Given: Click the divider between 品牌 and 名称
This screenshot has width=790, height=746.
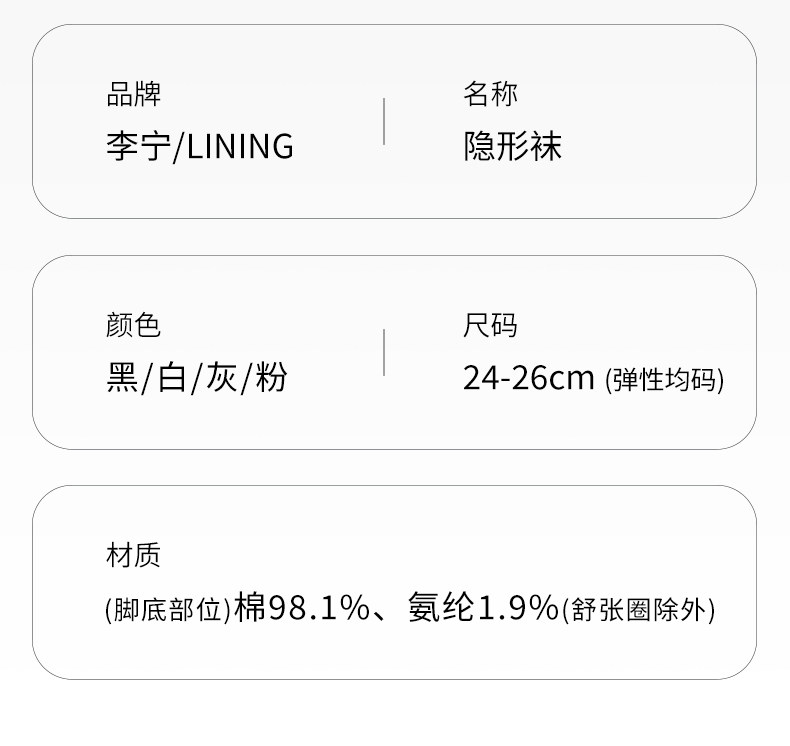Looking at the screenshot, I should 384,121.
